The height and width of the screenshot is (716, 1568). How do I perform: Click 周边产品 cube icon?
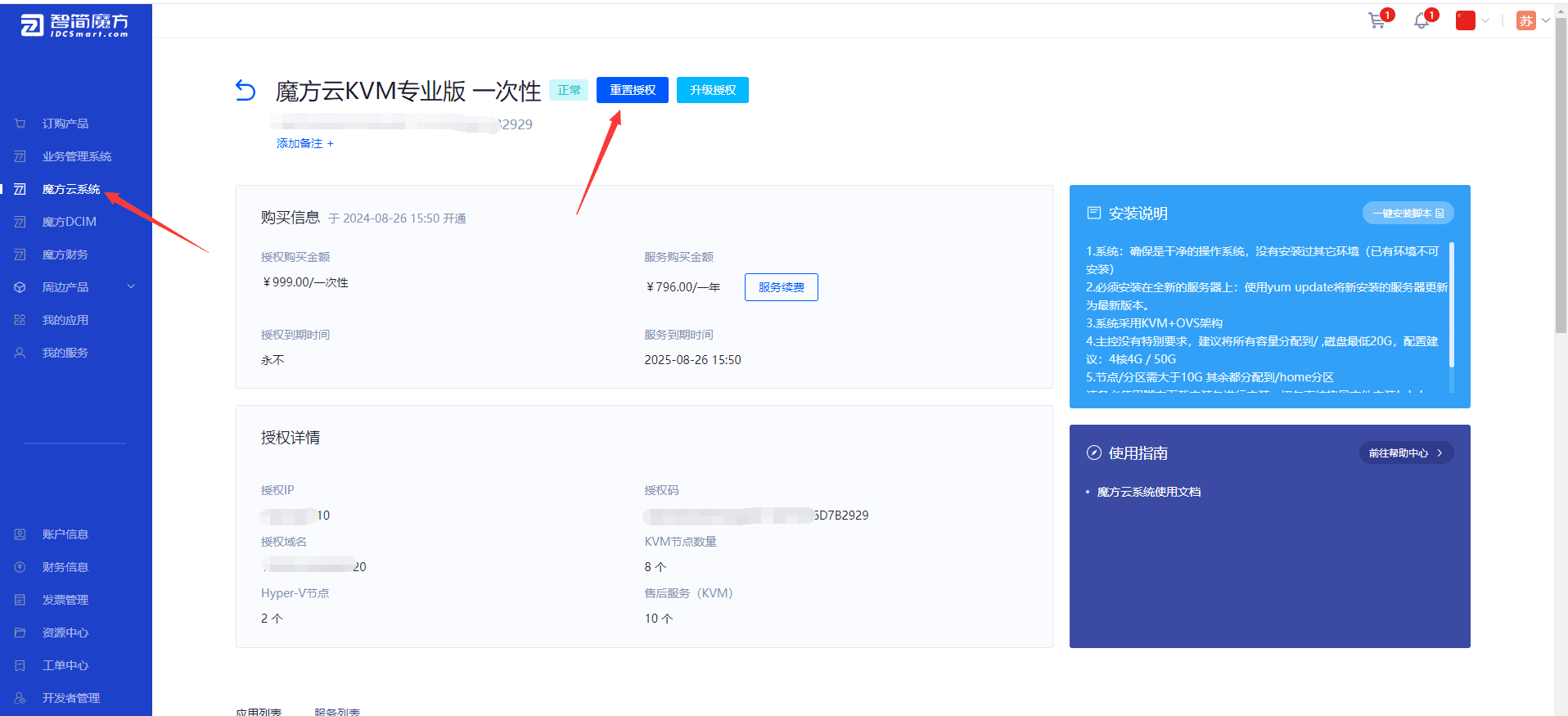pos(20,287)
